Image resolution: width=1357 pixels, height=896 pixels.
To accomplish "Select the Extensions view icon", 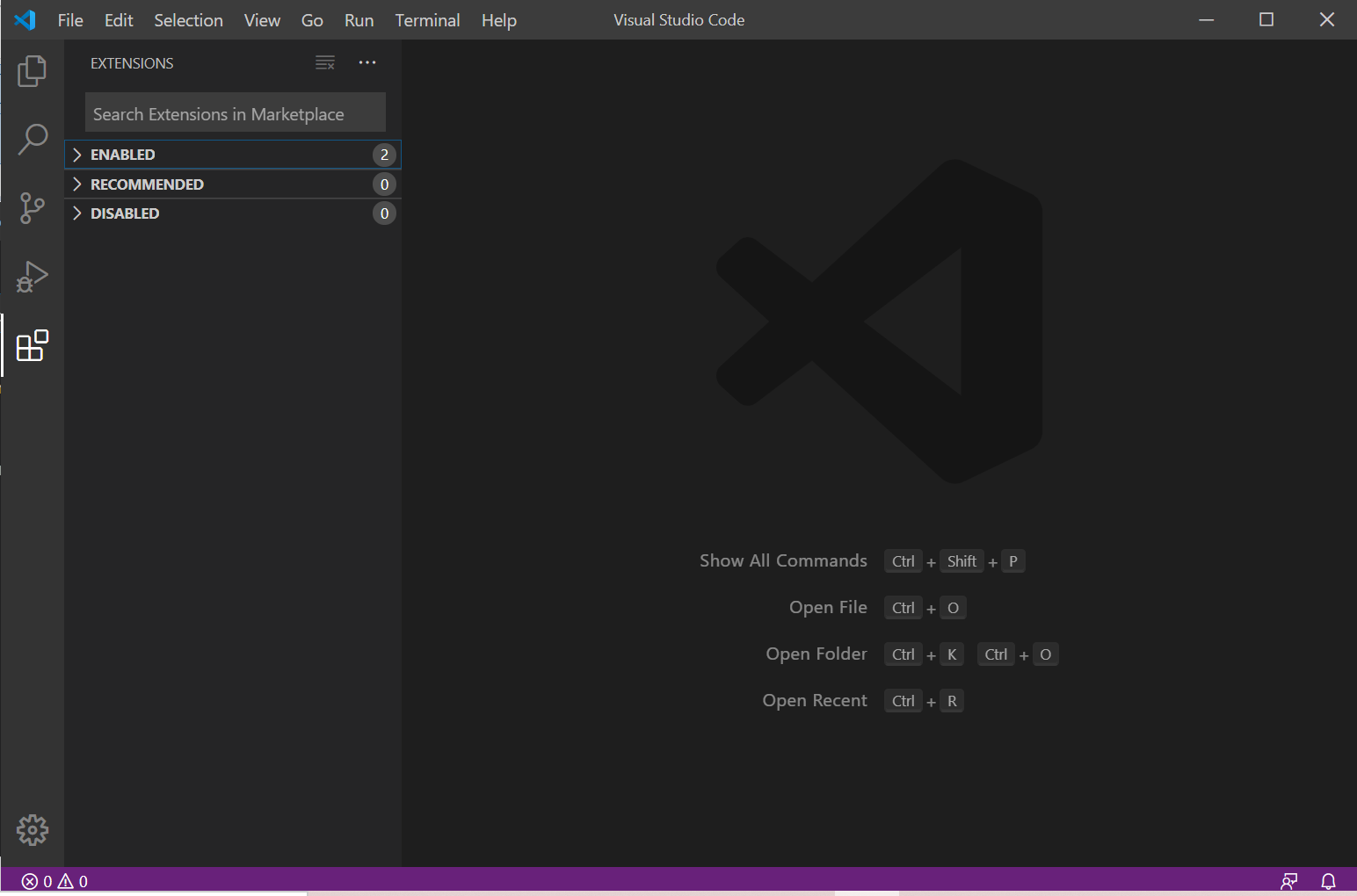I will [x=33, y=345].
